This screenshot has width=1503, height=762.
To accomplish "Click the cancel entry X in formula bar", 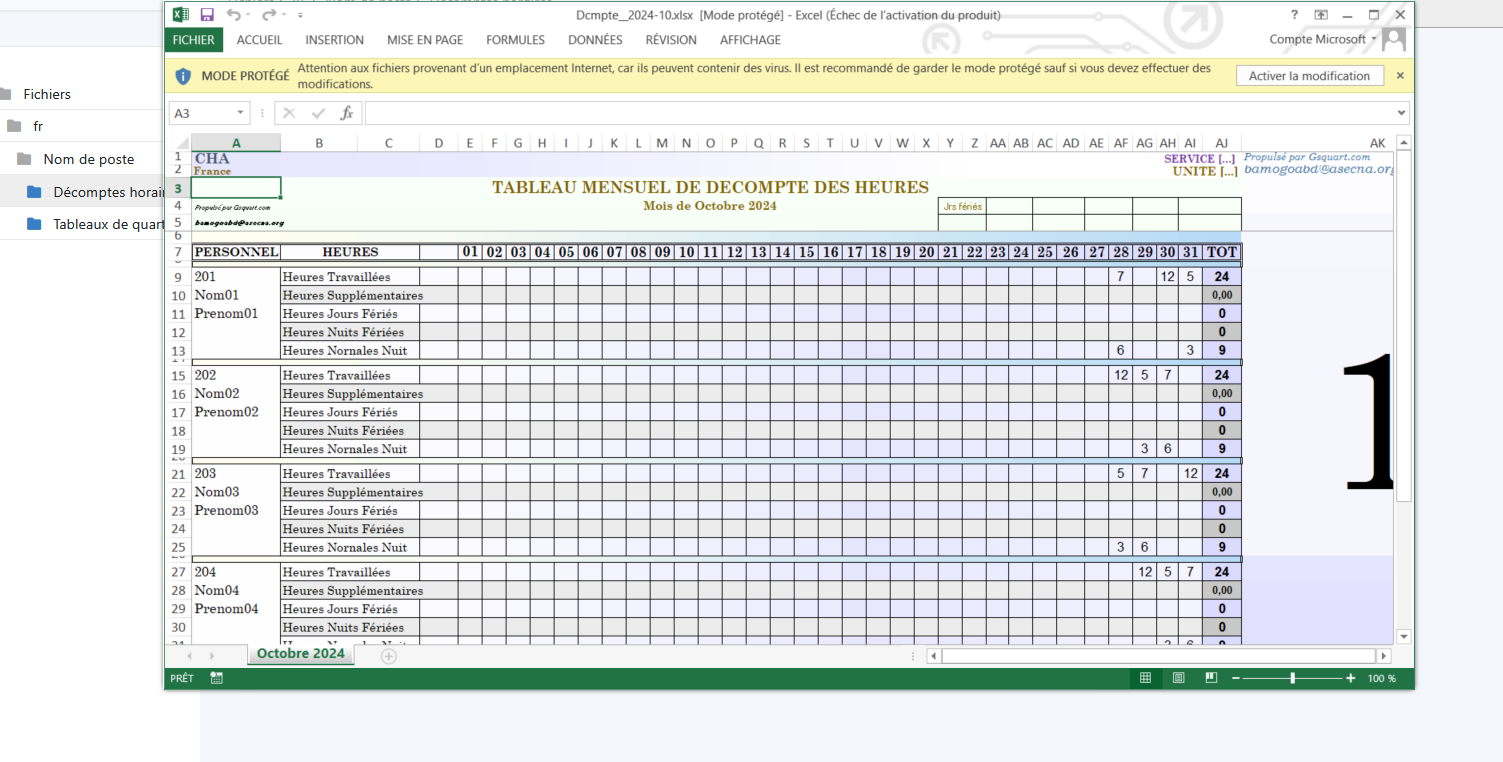I will pos(289,113).
